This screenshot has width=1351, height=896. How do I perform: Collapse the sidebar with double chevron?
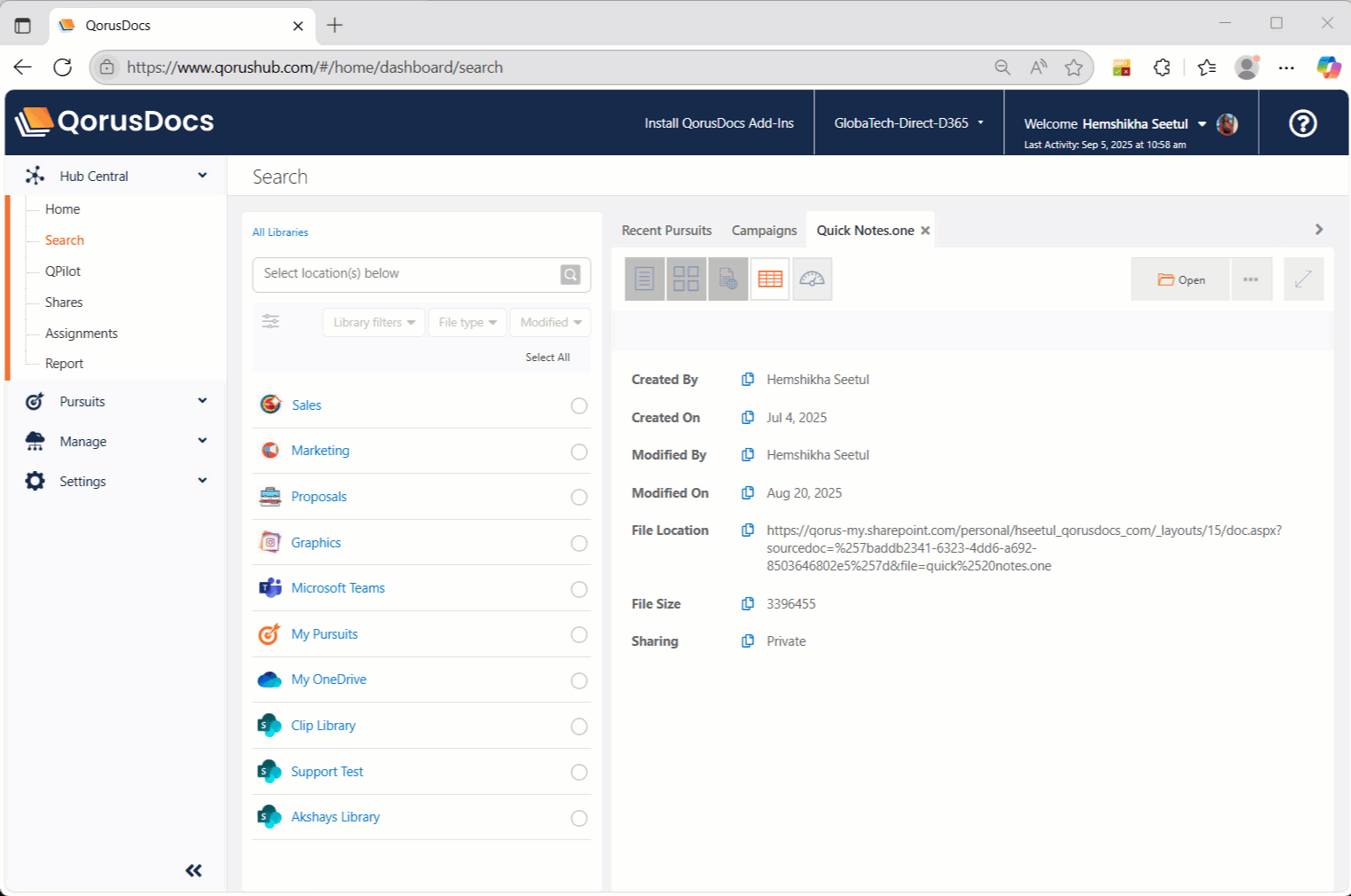(x=193, y=870)
